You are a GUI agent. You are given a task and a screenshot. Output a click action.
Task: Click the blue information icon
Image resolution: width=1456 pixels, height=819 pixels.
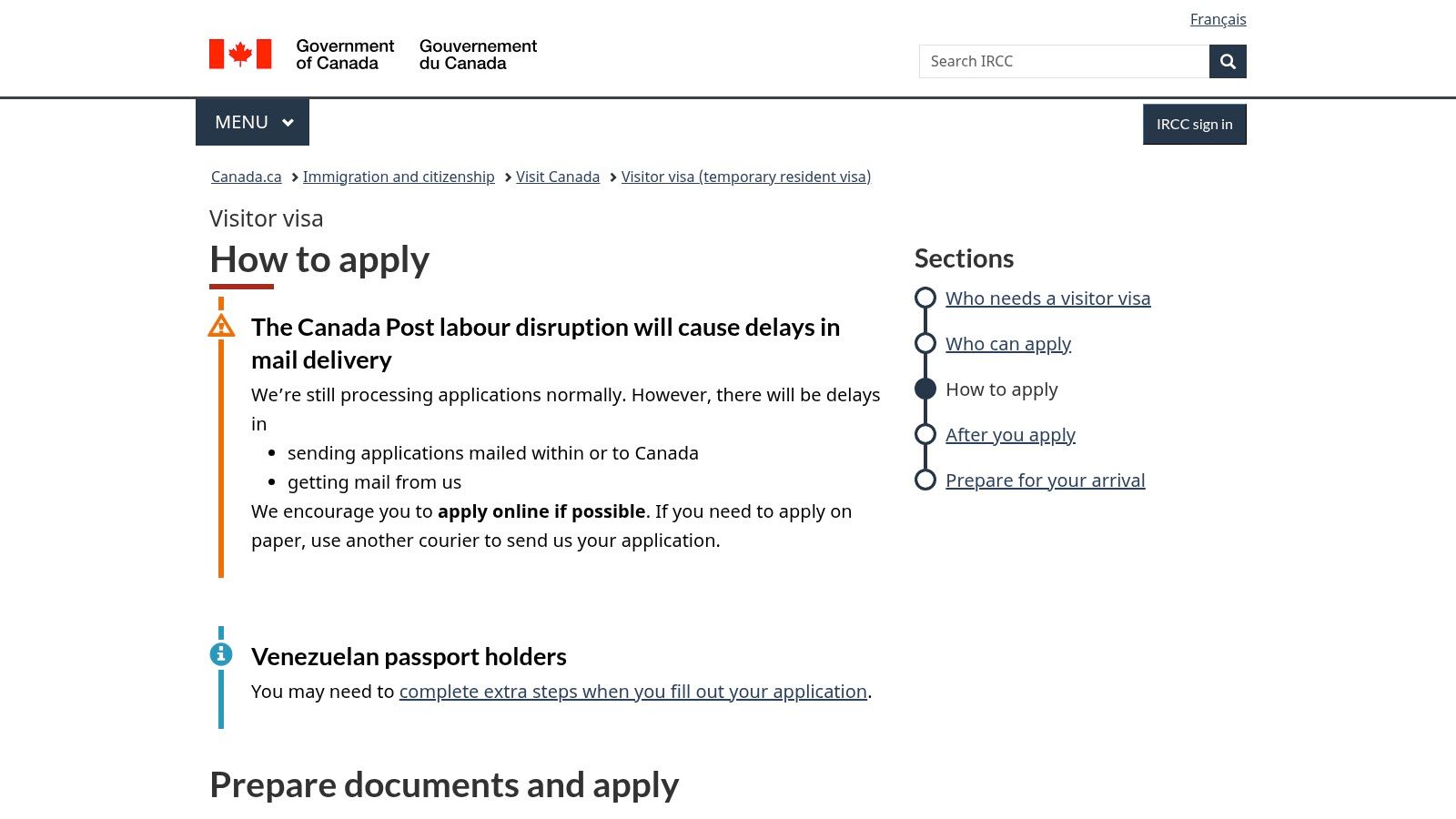pos(221,654)
